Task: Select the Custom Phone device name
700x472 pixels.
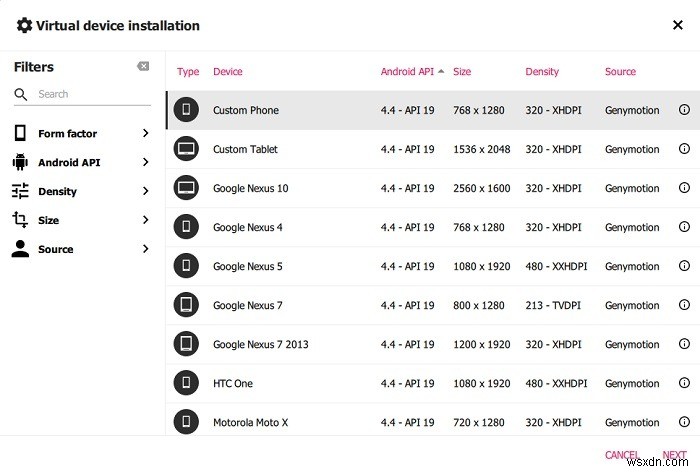Action: tap(246, 110)
